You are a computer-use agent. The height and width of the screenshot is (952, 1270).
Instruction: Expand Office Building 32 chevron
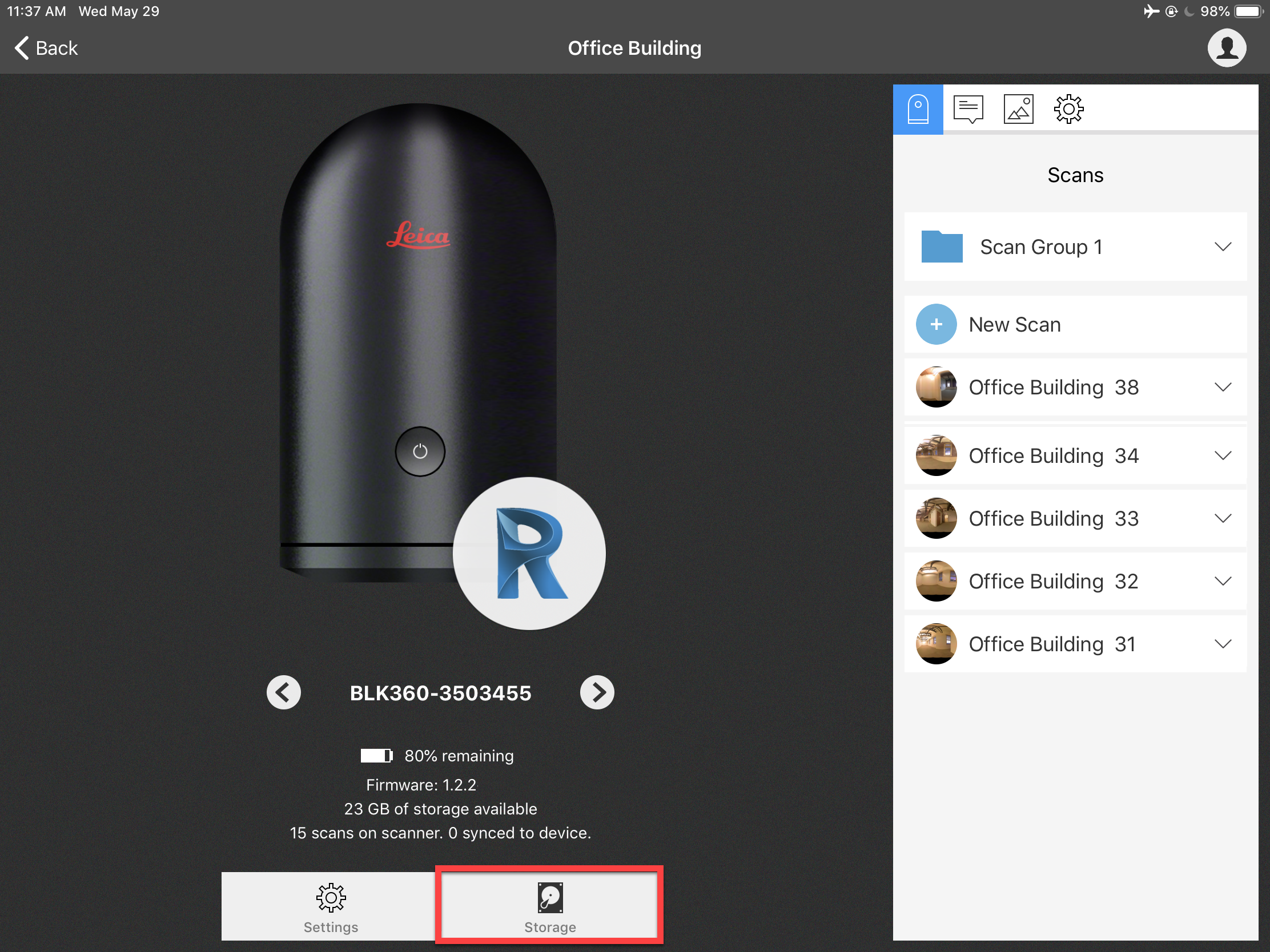click(x=1223, y=581)
